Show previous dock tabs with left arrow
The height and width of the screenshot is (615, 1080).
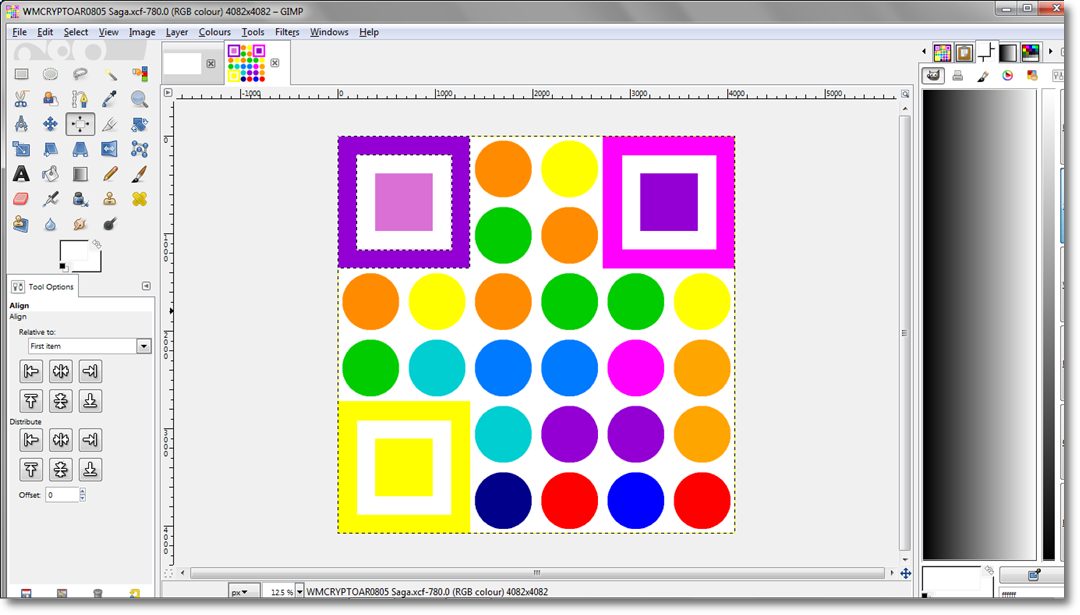(924, 52)
